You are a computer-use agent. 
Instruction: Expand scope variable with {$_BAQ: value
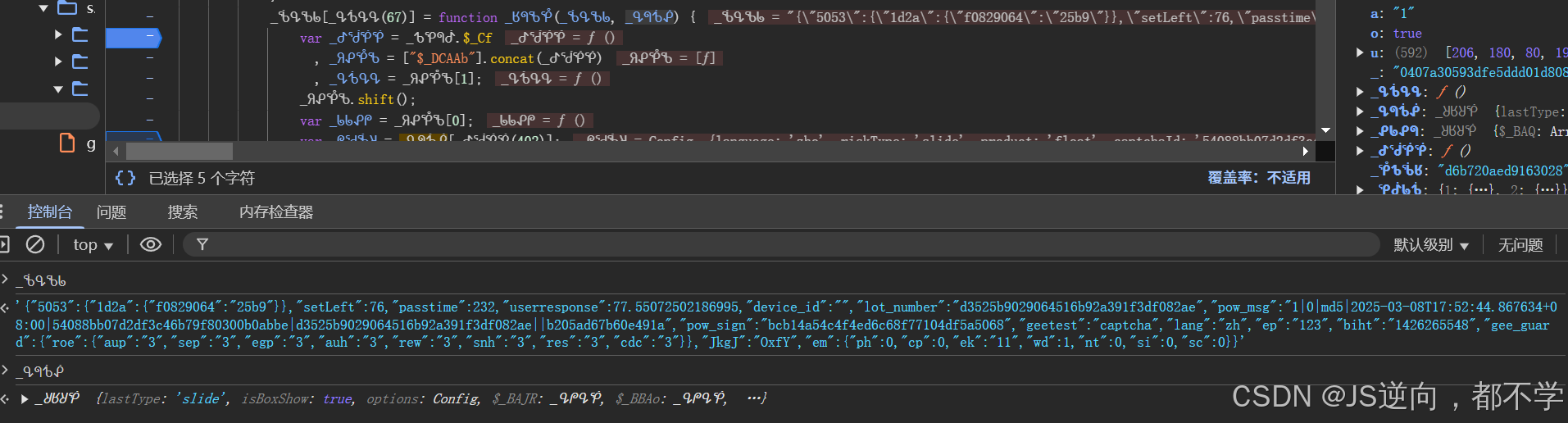(1360, 131)
